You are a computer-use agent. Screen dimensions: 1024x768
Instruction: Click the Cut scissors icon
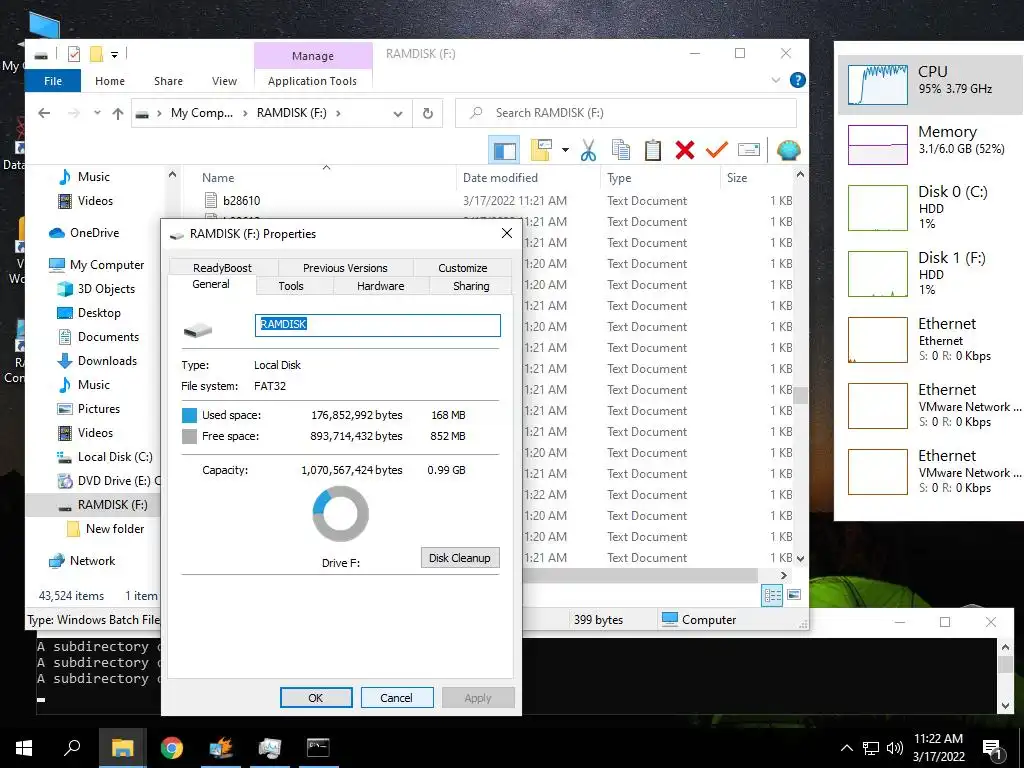(x=588, y=150)
